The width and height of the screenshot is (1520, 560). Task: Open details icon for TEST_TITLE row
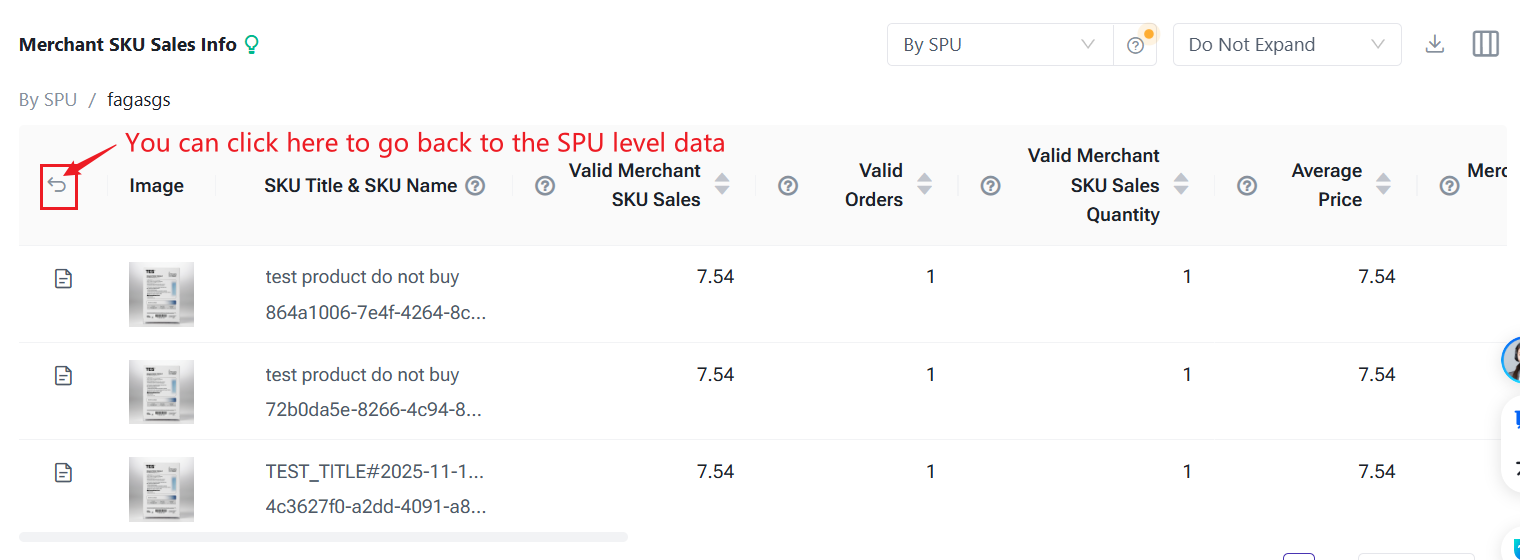point(63,472)
